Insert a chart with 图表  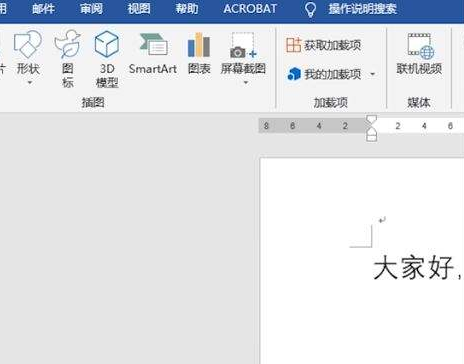[199, 53]
